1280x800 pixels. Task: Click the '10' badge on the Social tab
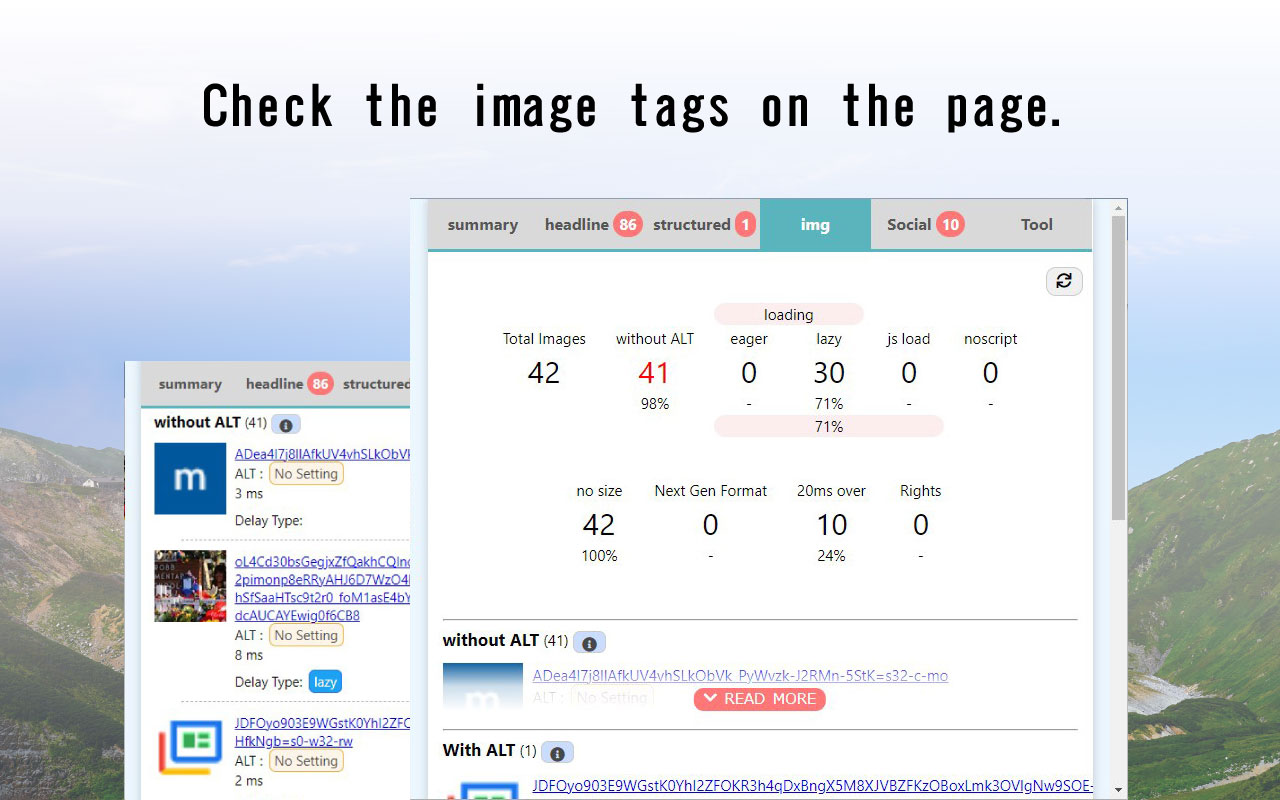point(951,224)
